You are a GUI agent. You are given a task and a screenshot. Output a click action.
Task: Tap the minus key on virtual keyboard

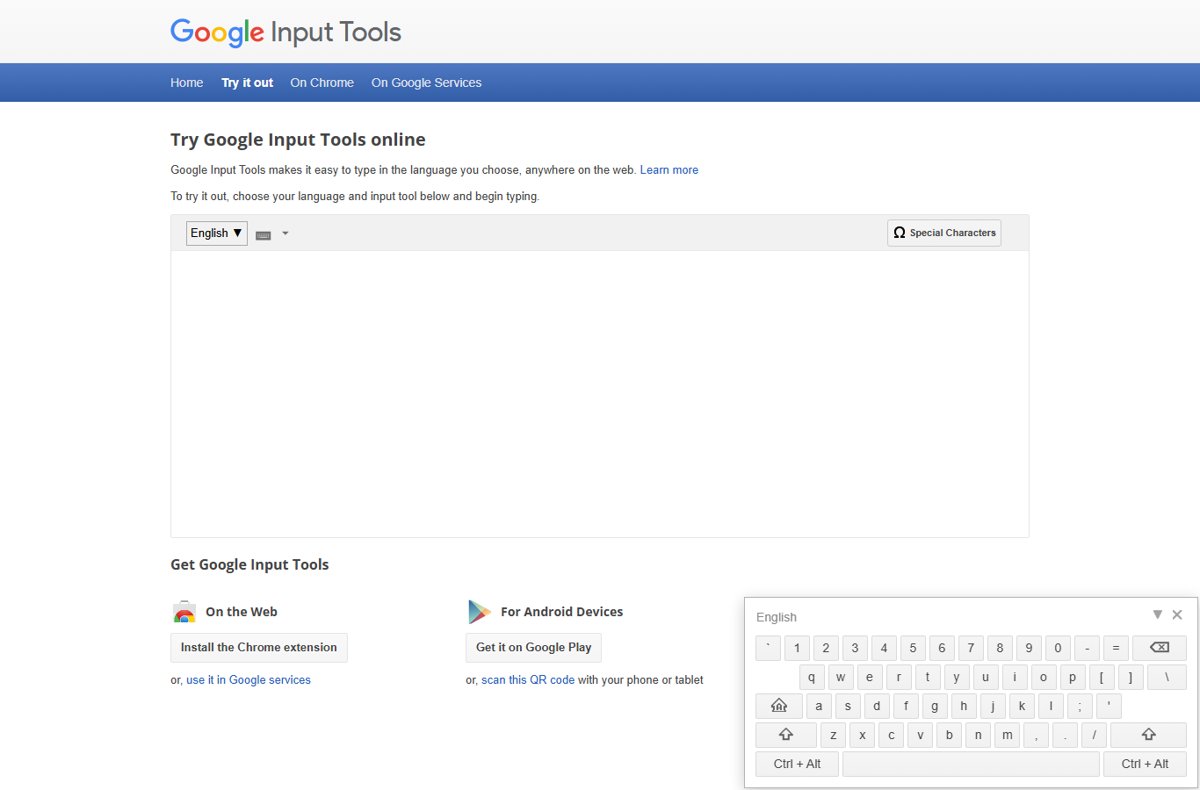(x=1087, y=648)
